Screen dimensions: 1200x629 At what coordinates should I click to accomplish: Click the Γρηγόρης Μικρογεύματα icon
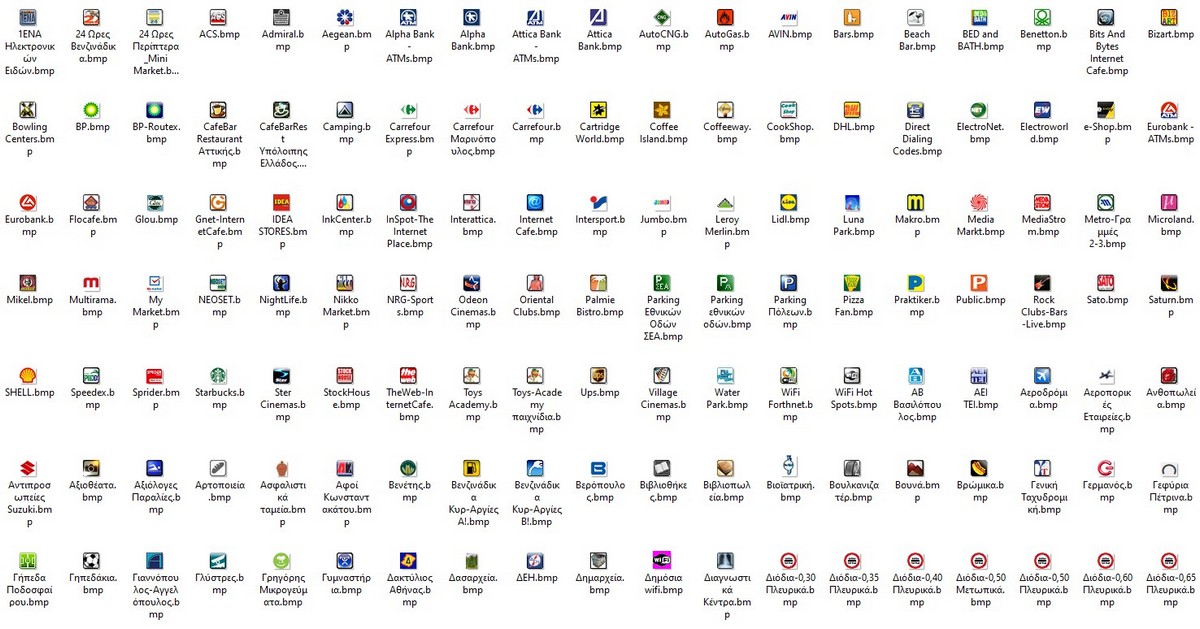pos(282,561)
